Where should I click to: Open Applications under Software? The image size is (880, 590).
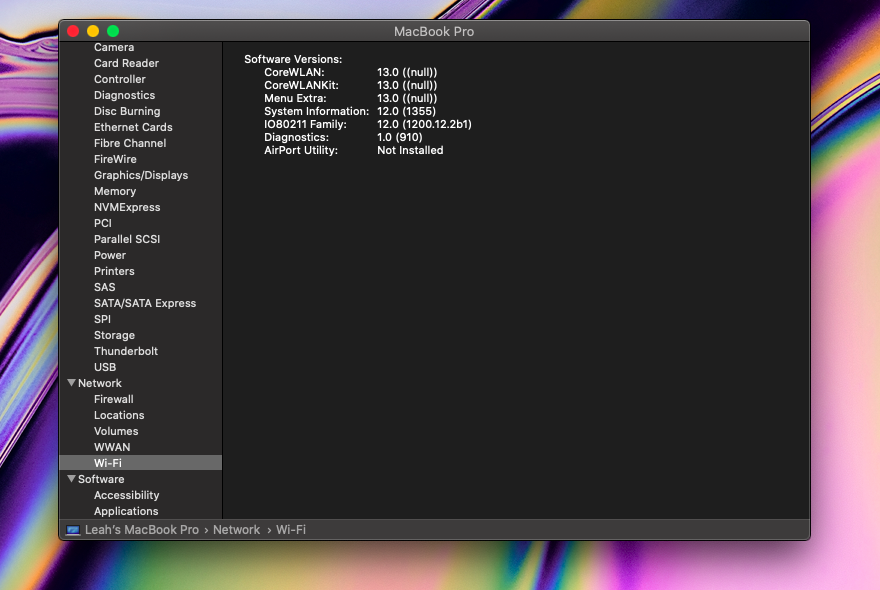(x=126, y=511)
